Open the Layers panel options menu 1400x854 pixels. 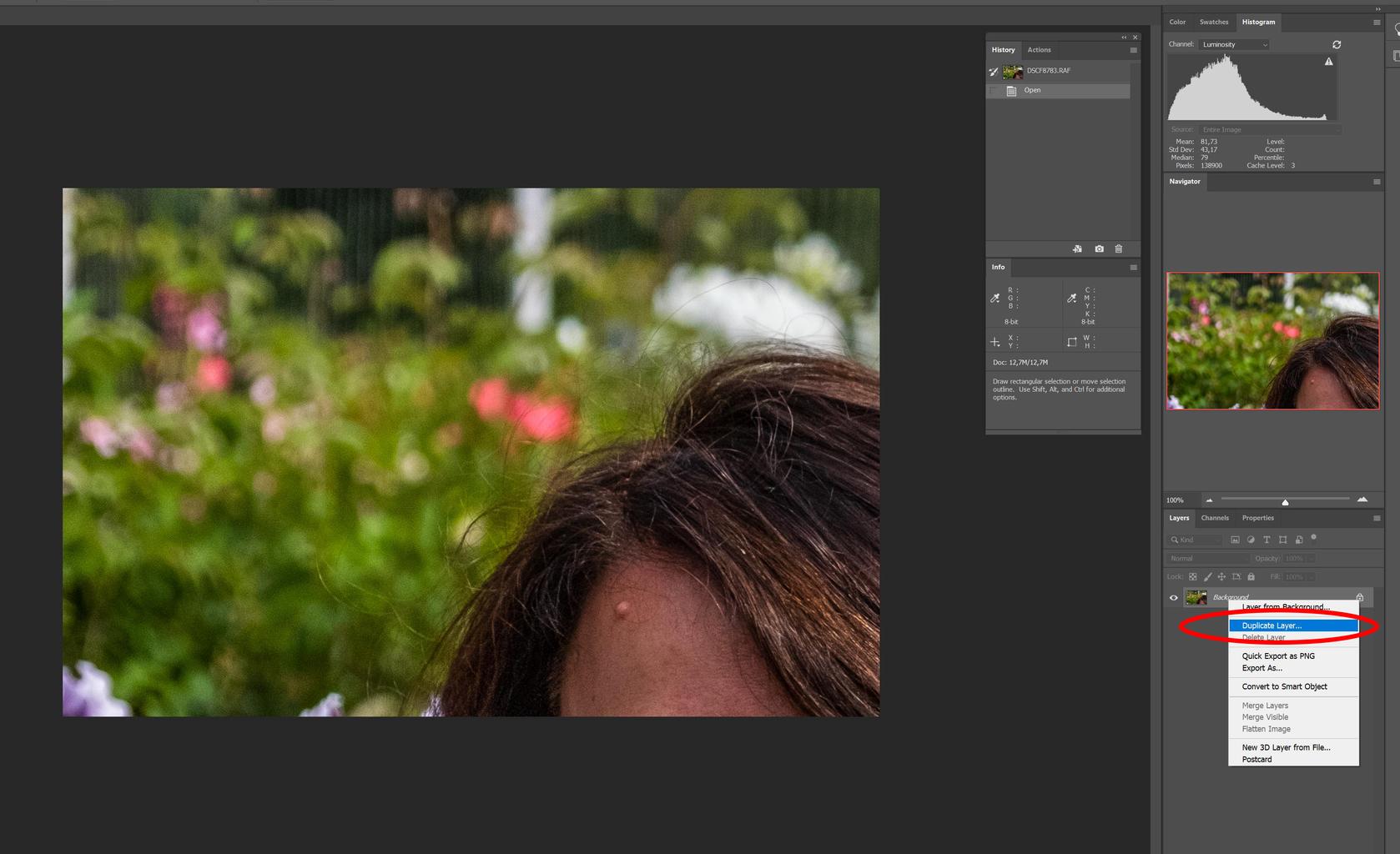(x=1377, y=519)
